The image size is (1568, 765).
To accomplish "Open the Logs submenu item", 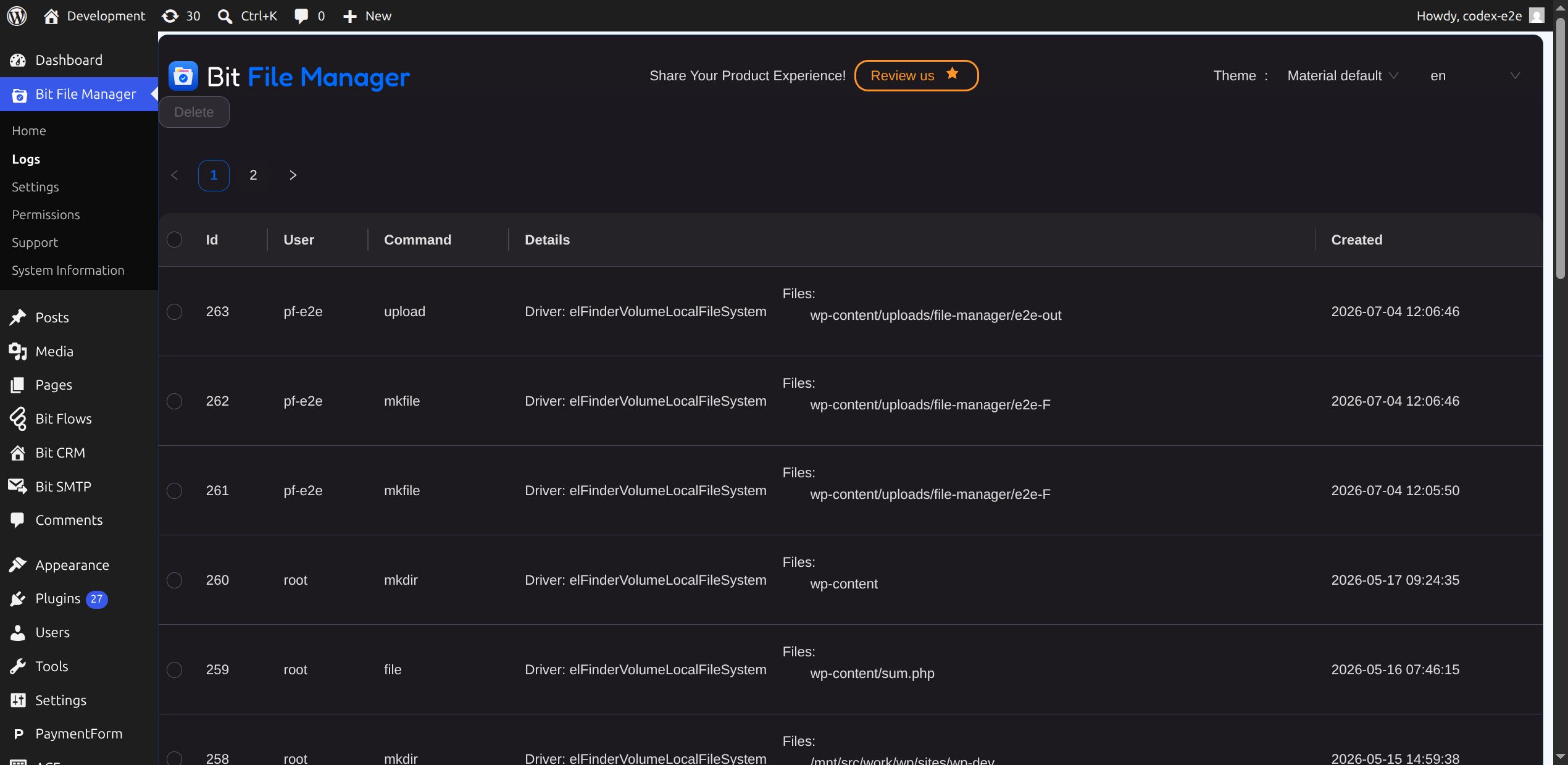I will pyautogui.click(x=26, y=159).
